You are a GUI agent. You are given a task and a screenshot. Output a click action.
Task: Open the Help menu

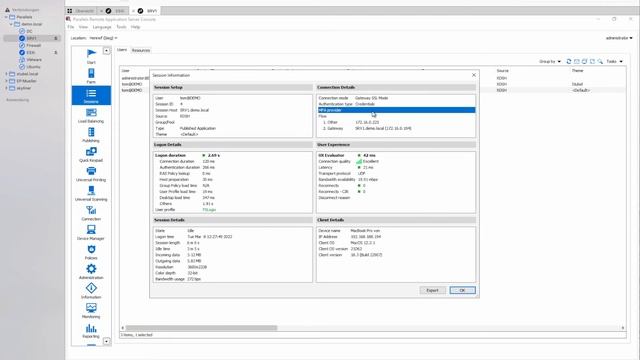click(x=136, y=27)
